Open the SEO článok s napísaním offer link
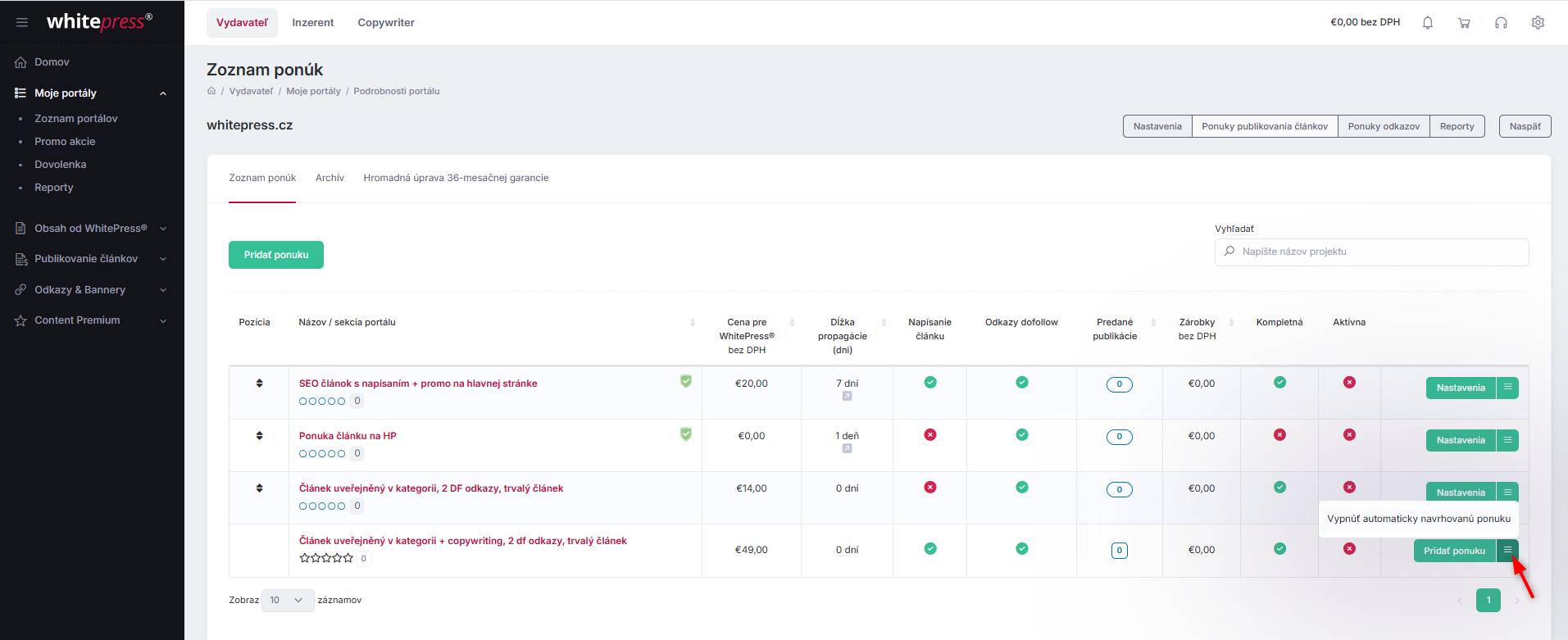The width and height of the screenshot is (1568, 640). (418, 384)
